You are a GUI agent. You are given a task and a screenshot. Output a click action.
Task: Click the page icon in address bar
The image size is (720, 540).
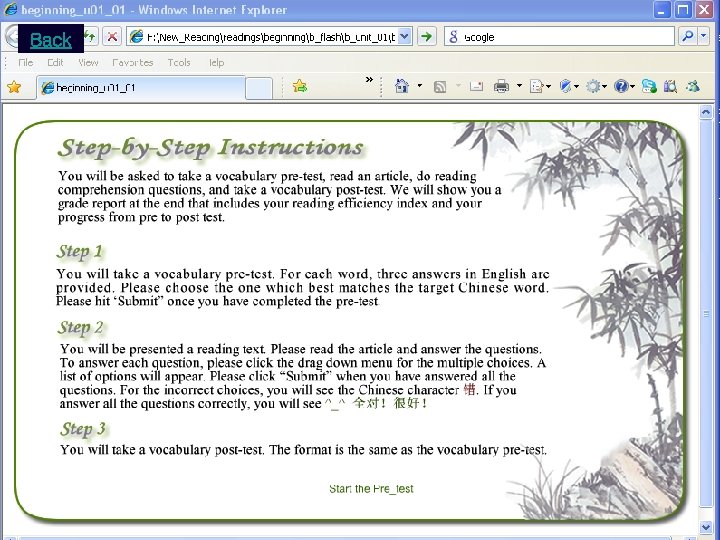[x=136, y=37]
